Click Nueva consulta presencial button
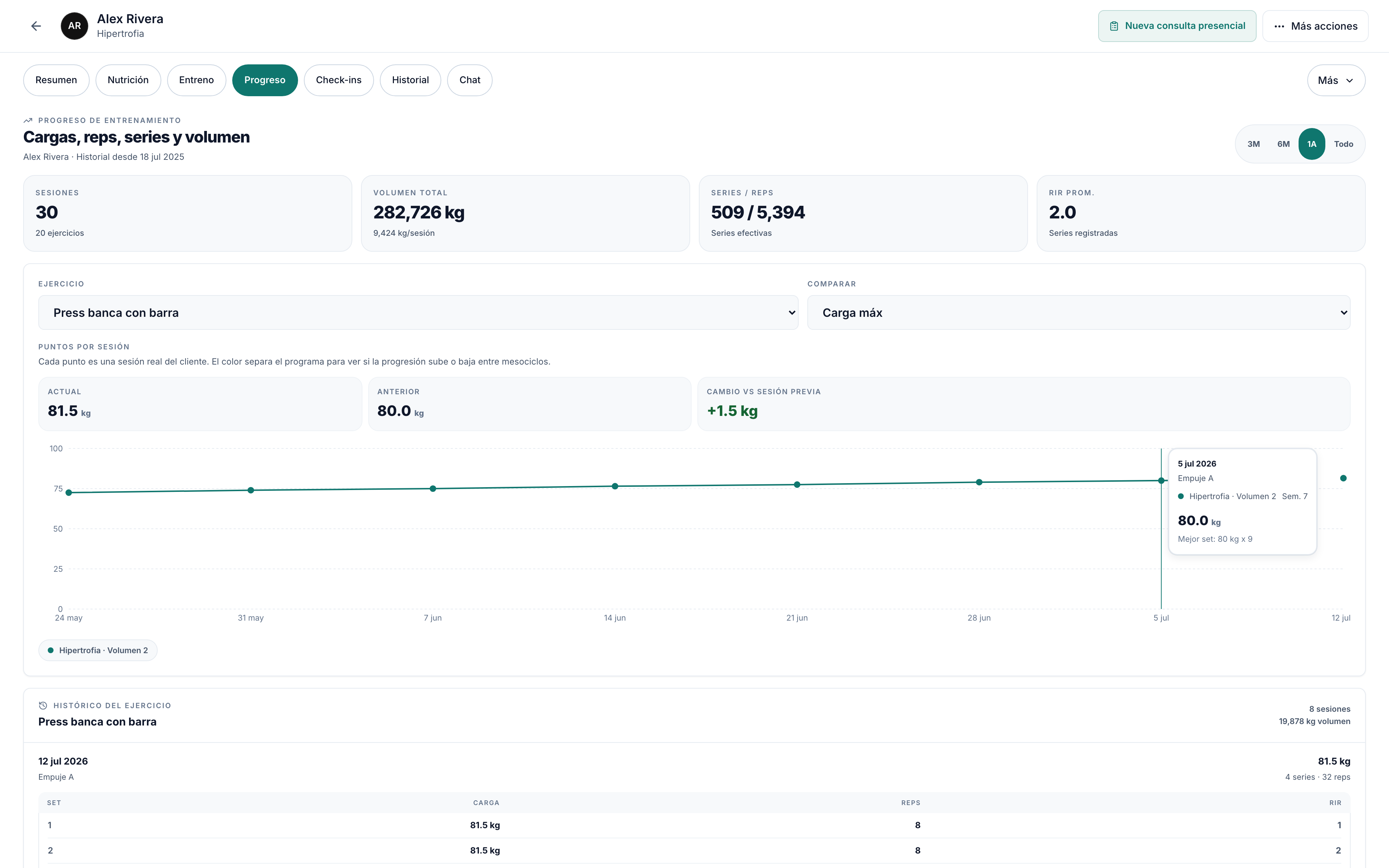Image resolution: width=1389 pixels, height=868 pixels. (1177, 26)
